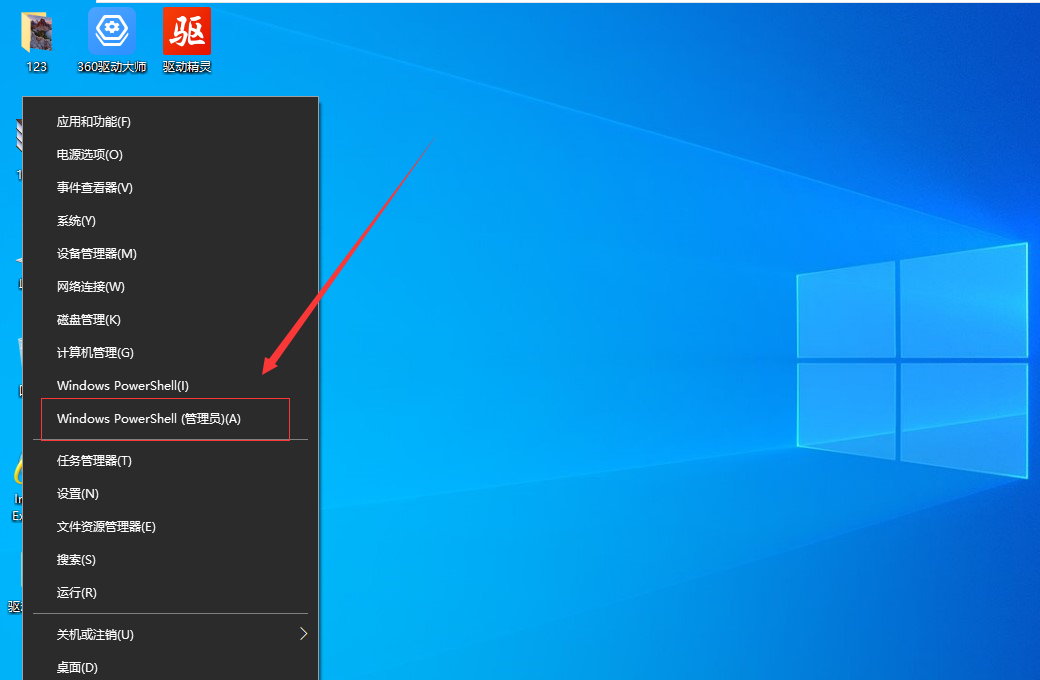Screen dimensions: 1040x680
Task: Open 电源选项(O) menu entry
Action: (90, 155)
